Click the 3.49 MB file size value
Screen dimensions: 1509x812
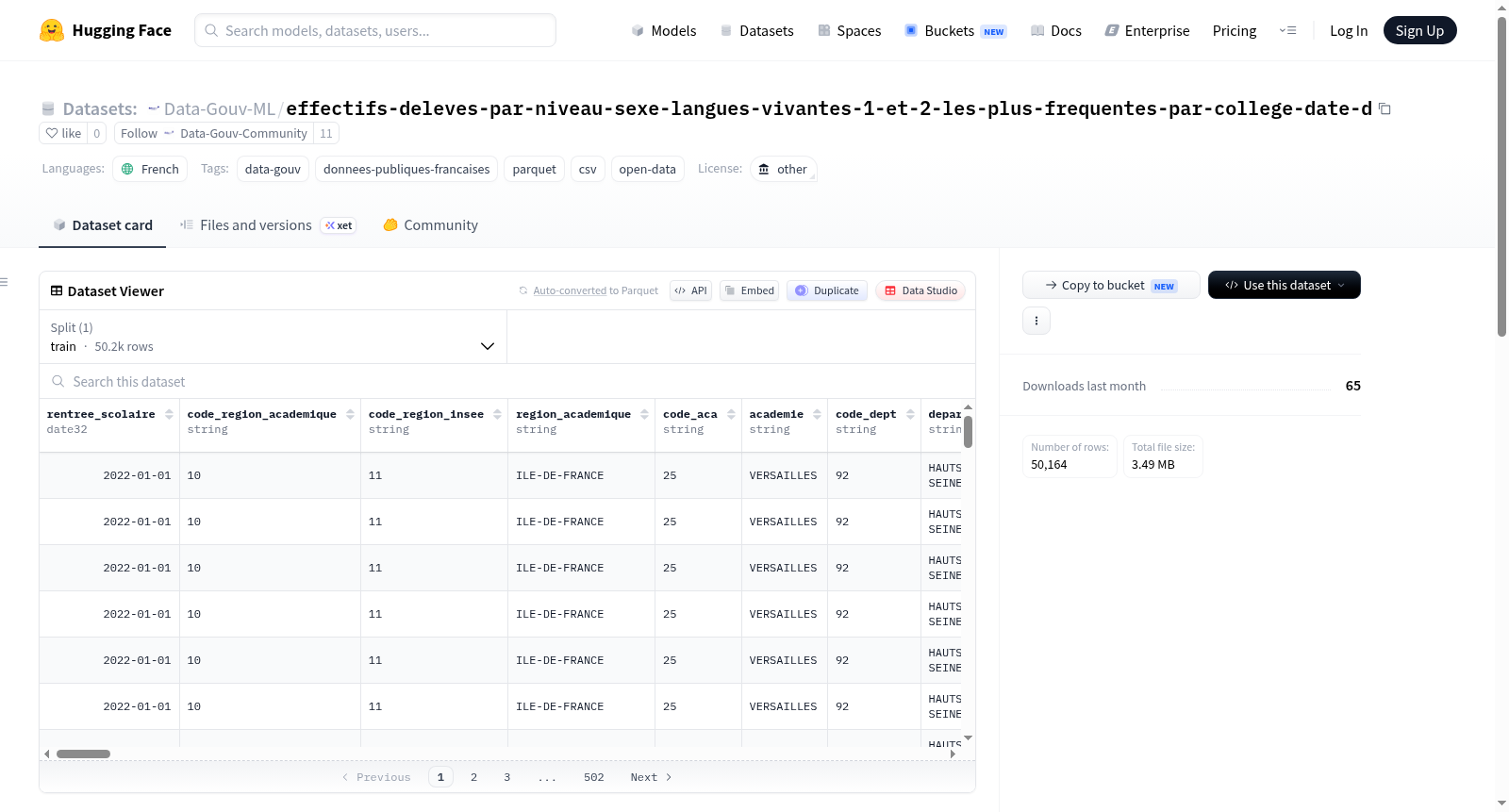pos(1152,465)
